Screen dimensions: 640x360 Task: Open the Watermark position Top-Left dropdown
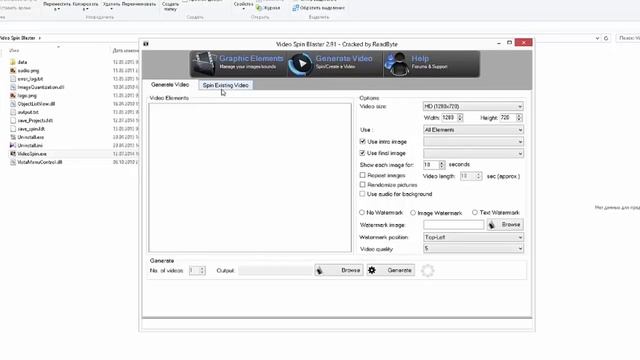(473, 237)
